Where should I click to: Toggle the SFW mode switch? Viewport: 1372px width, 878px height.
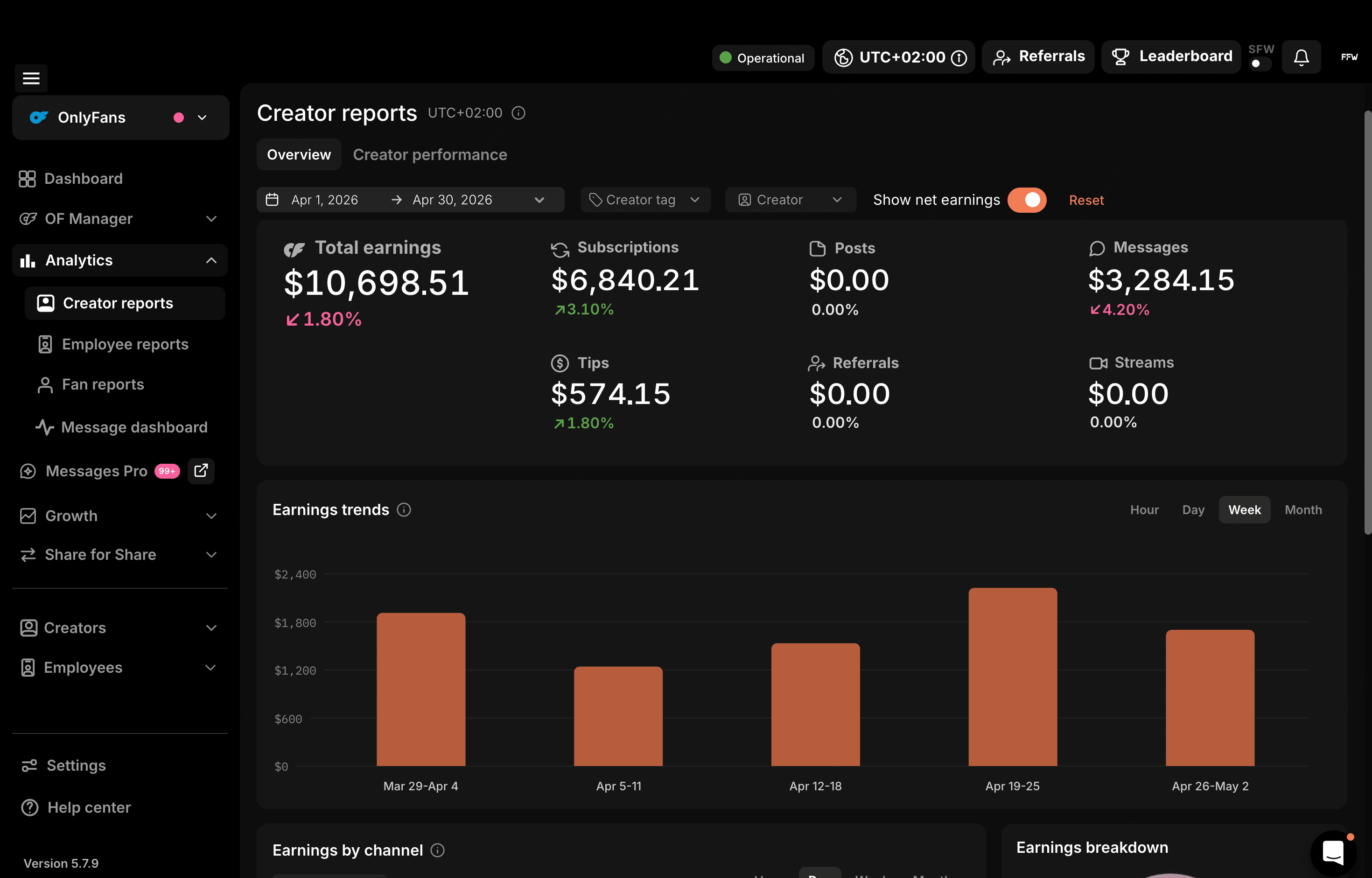(x=1260, y=63)
